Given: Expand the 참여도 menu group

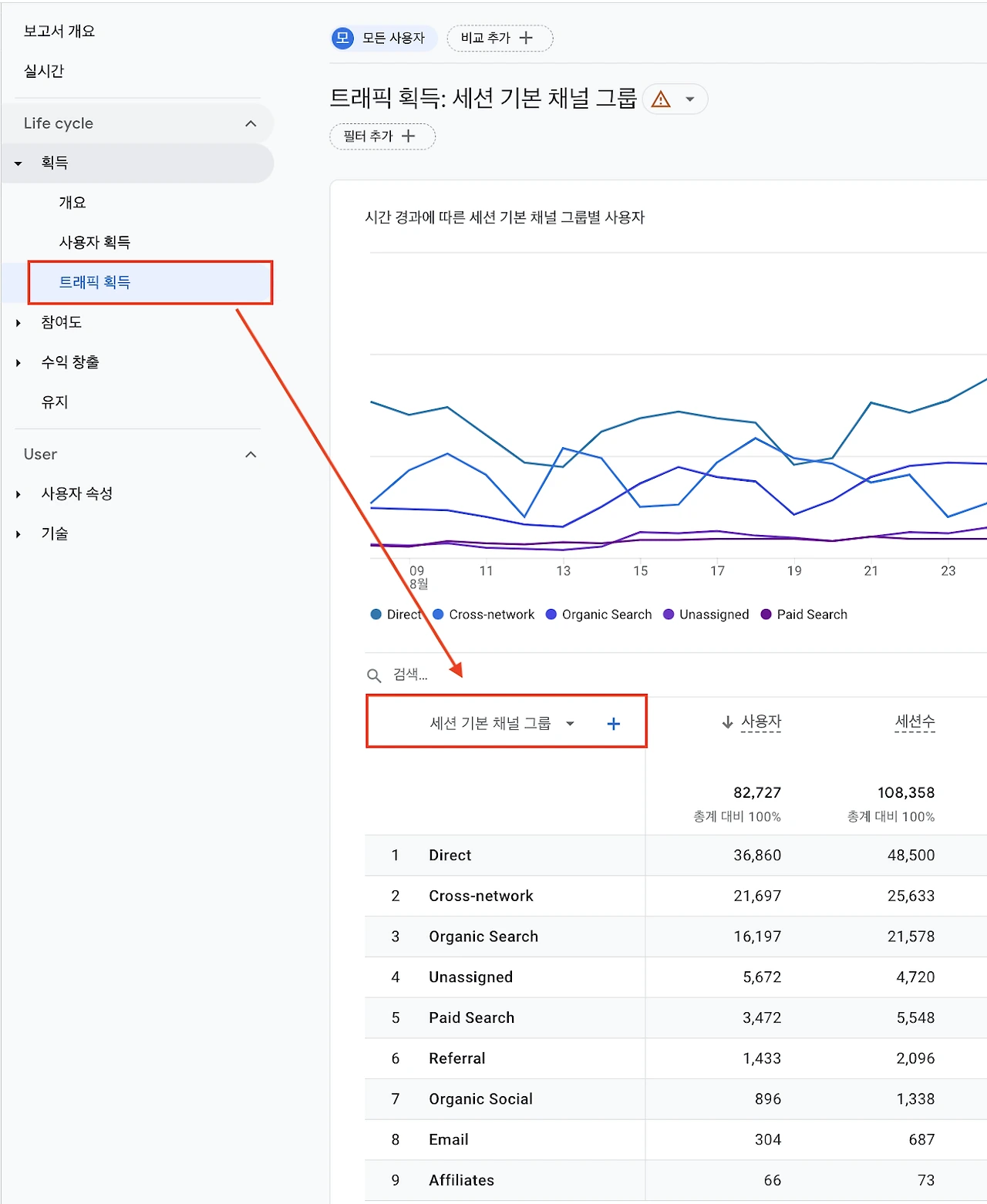Looking at the screenshot, I should tap(19, 323).
